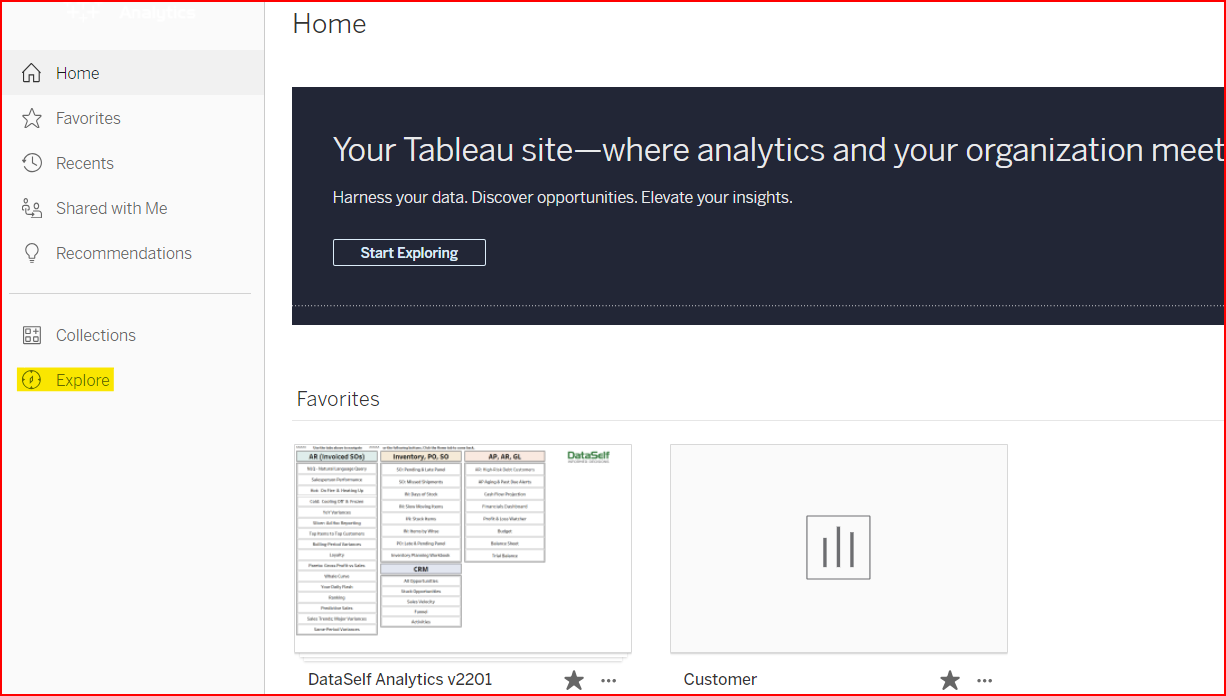1226x696 pixels.
Task: Click the Recommendations lightbulb icon
Action: click(x=32, y=253)
